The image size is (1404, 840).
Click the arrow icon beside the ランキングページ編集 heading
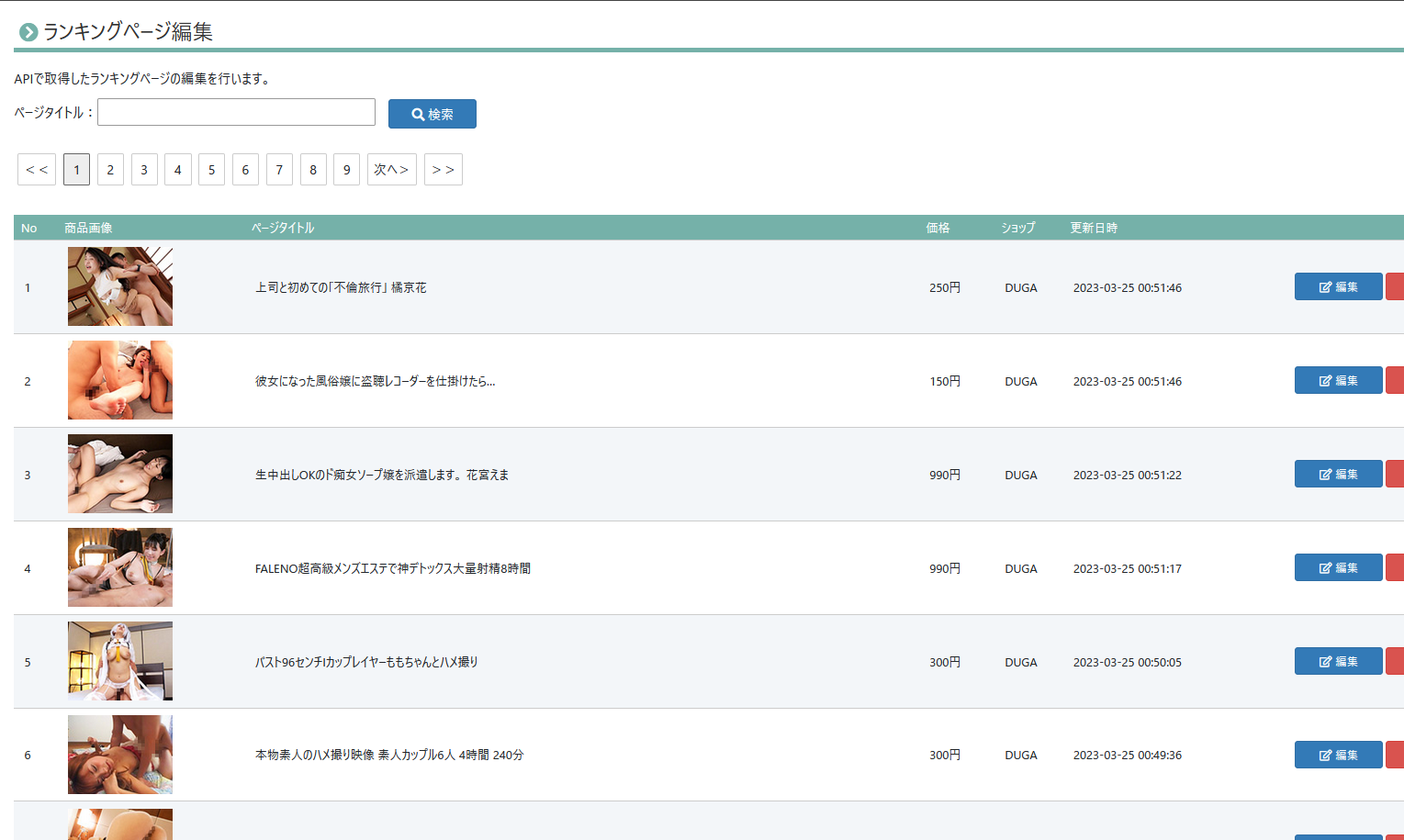click(28, 32)
